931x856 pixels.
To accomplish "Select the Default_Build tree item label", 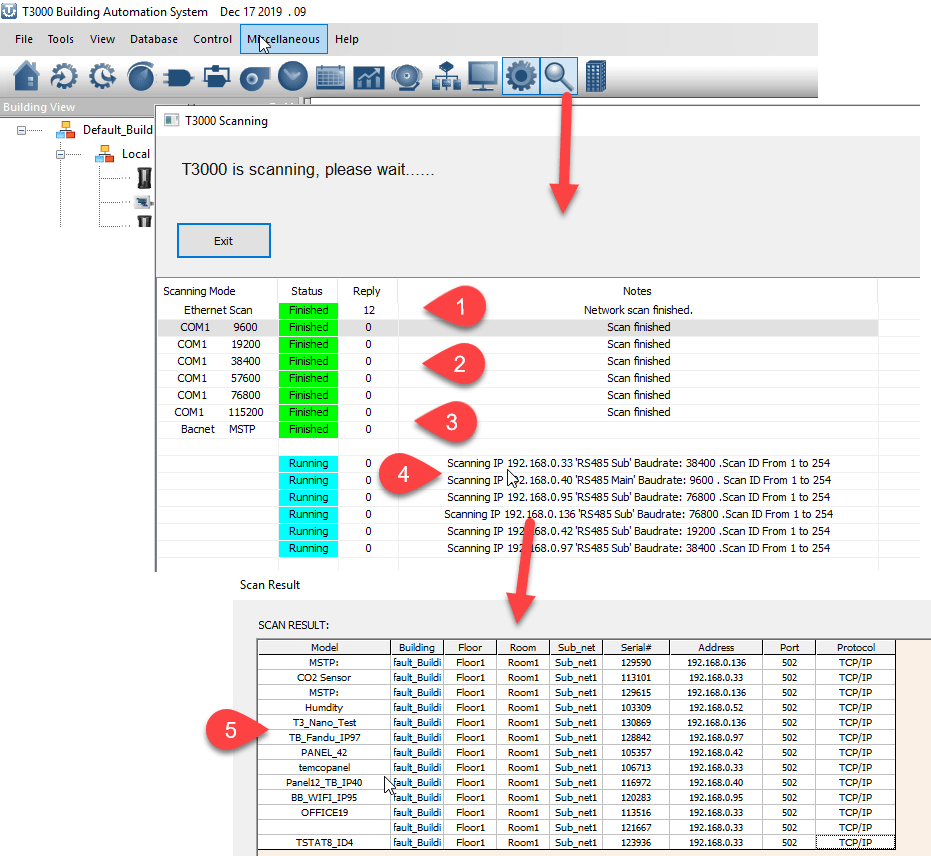I will [118, 129].
